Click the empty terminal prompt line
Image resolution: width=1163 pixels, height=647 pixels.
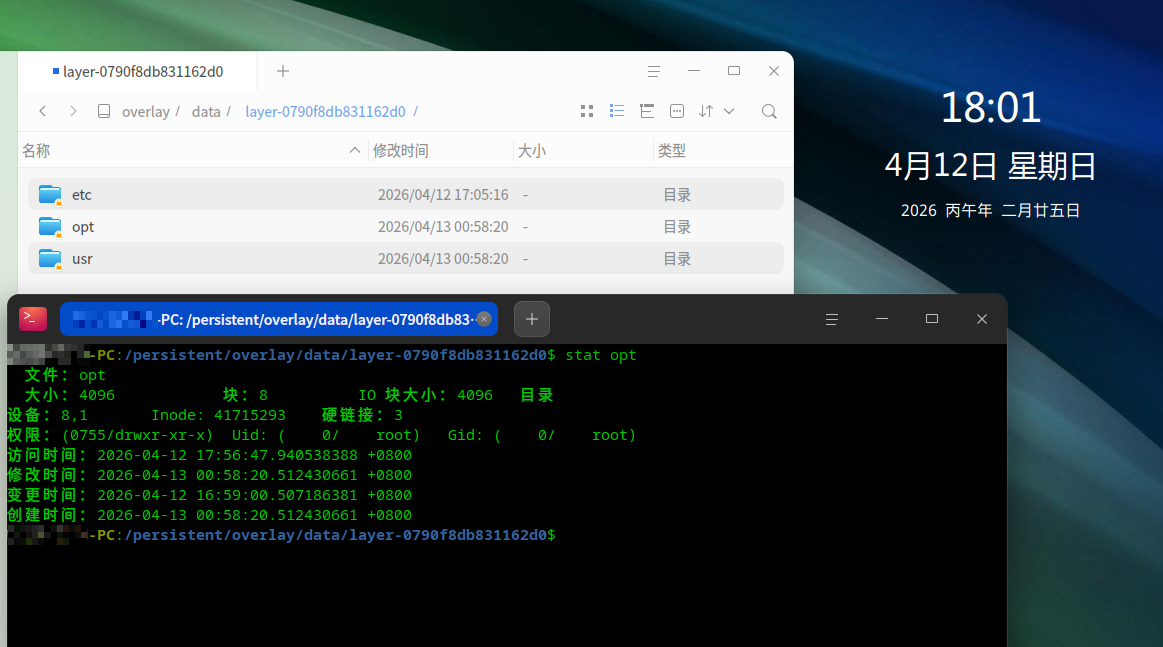[x=282, y=535]
